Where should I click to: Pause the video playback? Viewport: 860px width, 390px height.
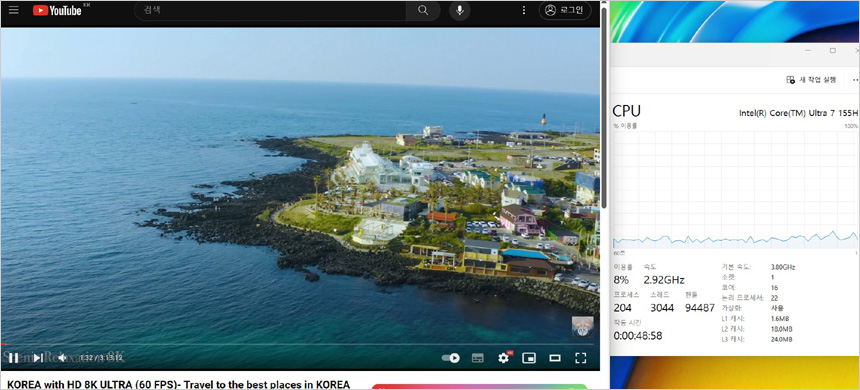[14, 358]
